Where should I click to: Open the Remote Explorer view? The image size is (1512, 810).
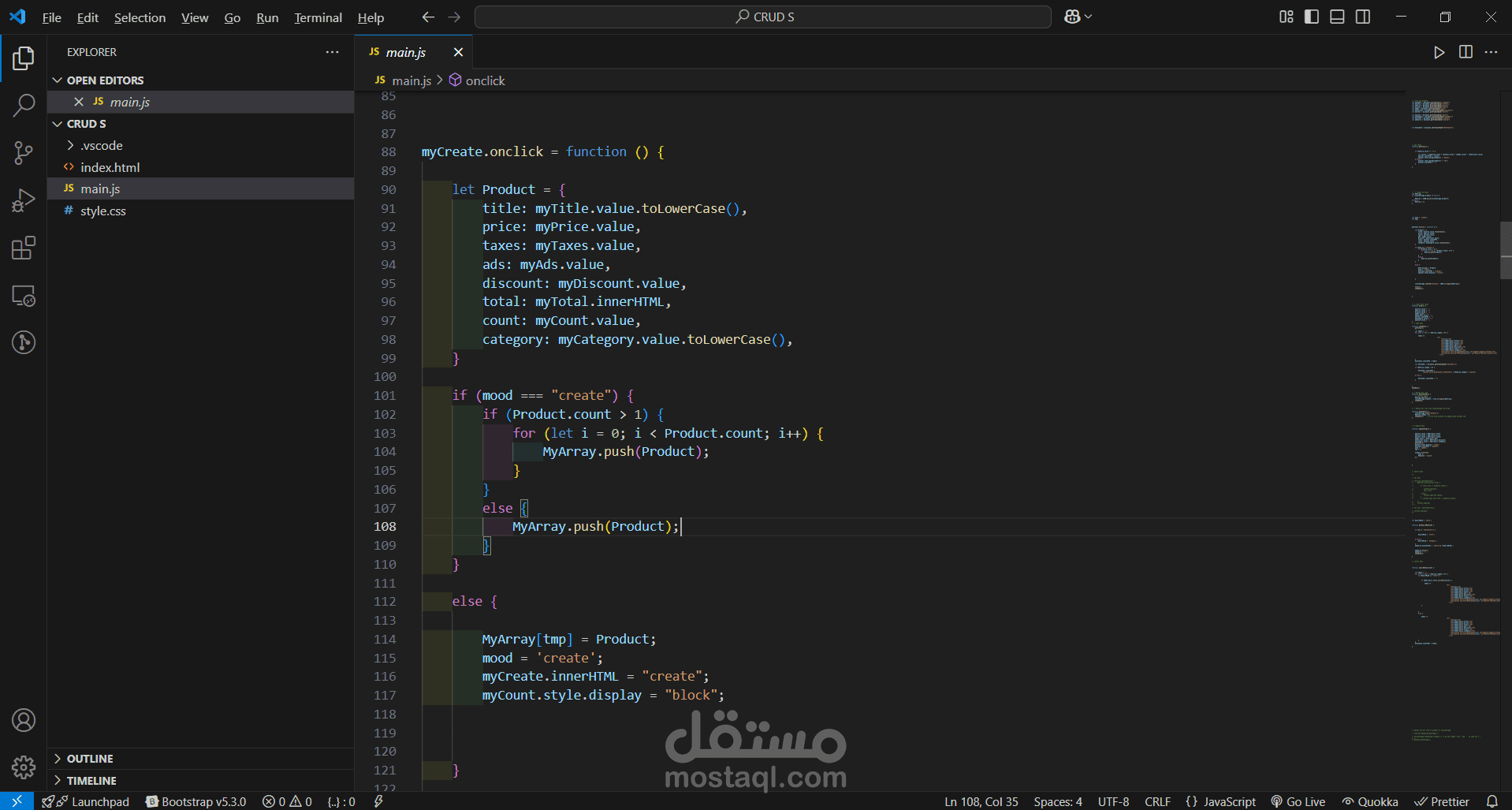click(24, 296)
